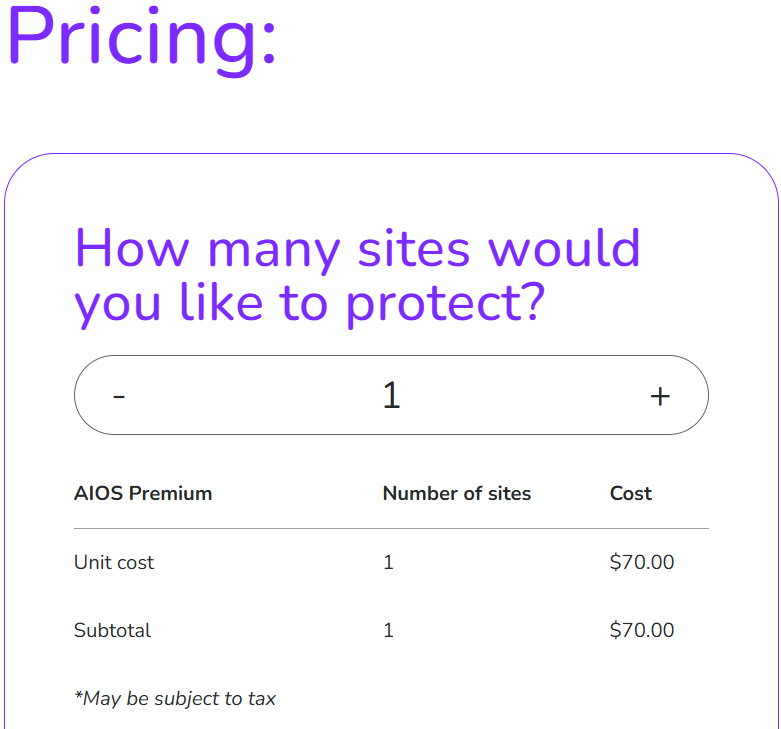
Task: Click the purple top border of pricing card
Action: (x=391, y=154)
